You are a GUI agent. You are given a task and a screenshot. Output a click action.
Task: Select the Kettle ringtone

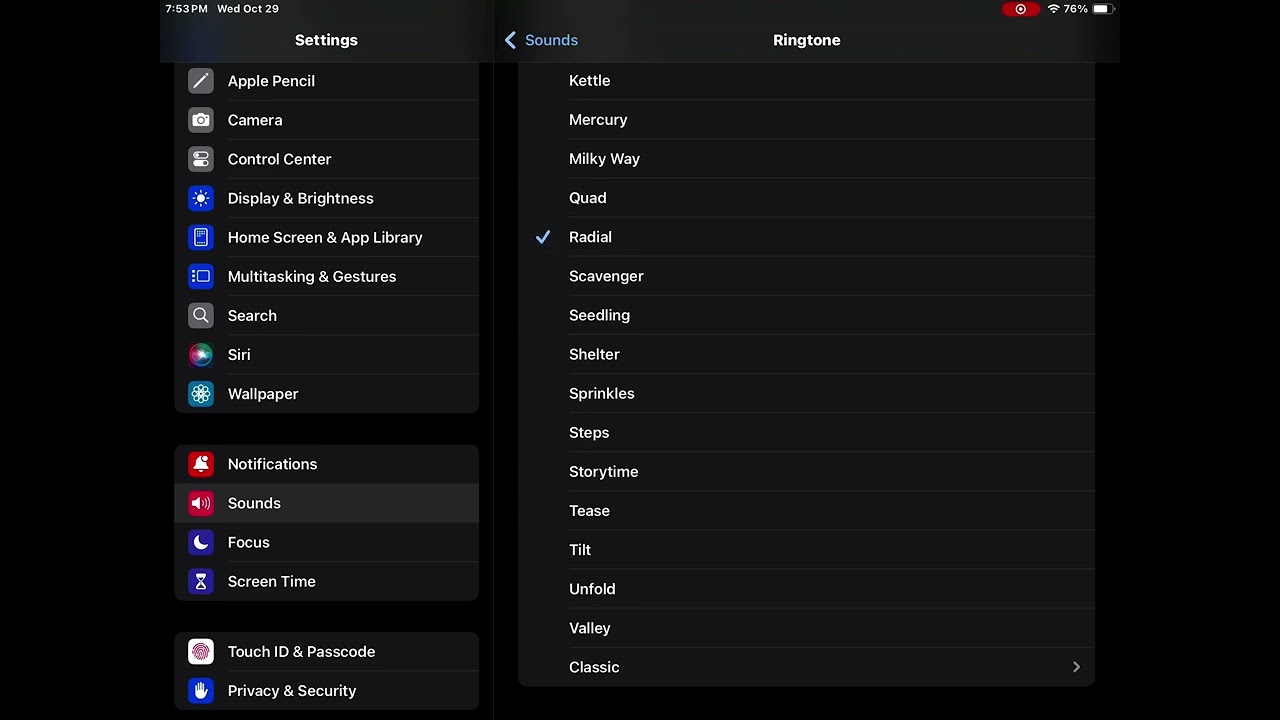point(806,81)
